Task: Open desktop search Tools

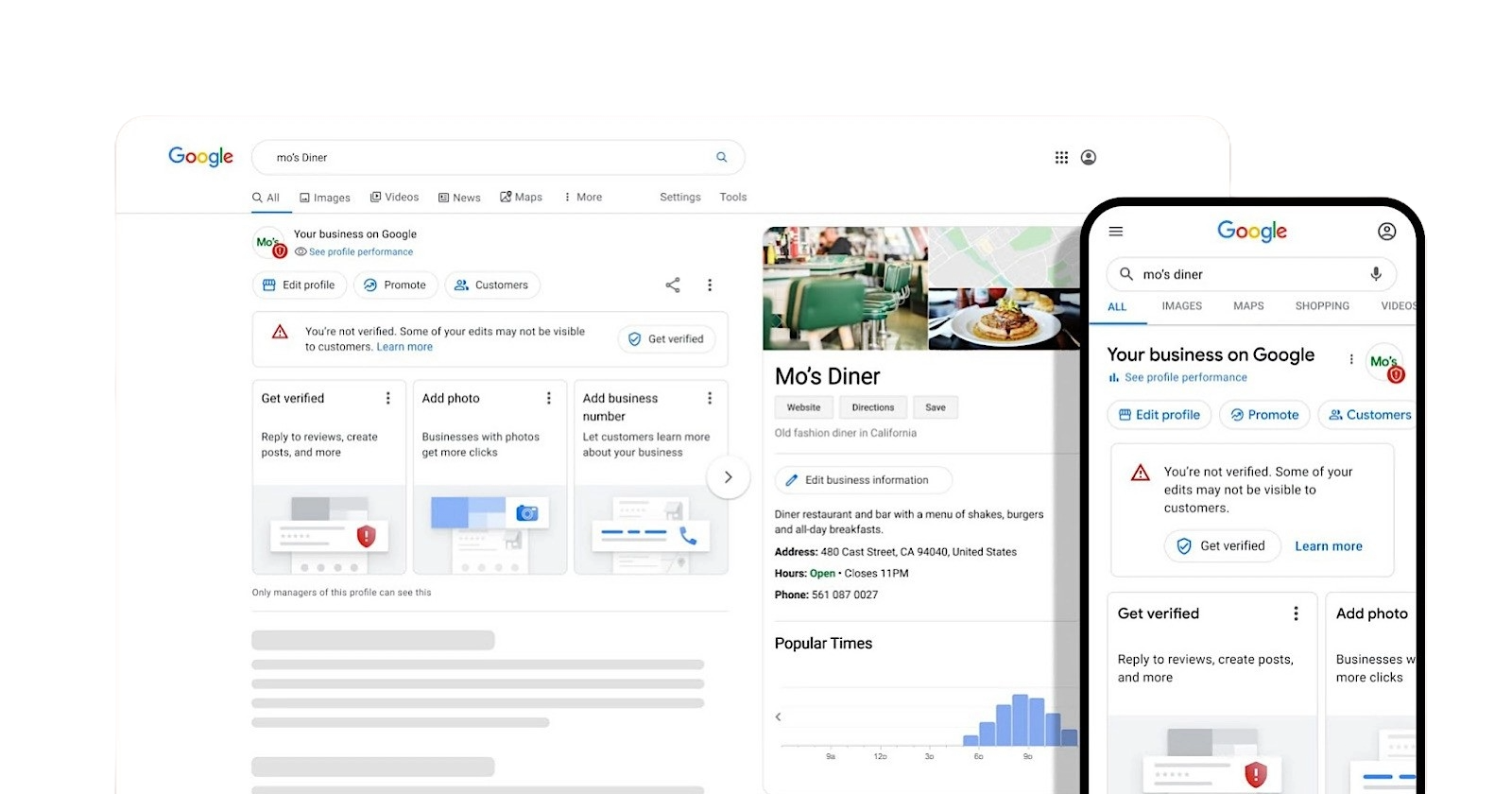Action: click(x=733, y=198)
